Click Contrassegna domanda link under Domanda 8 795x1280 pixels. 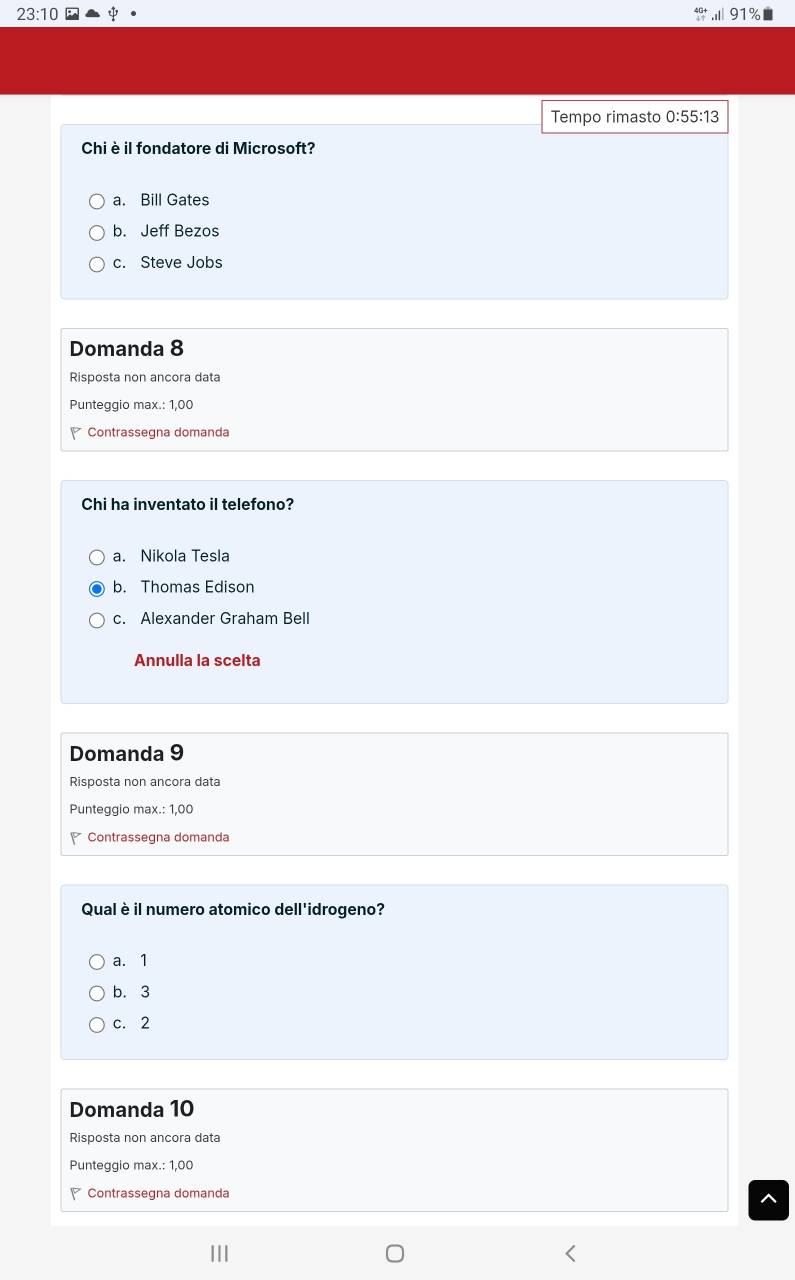click(x=158, y=433)
